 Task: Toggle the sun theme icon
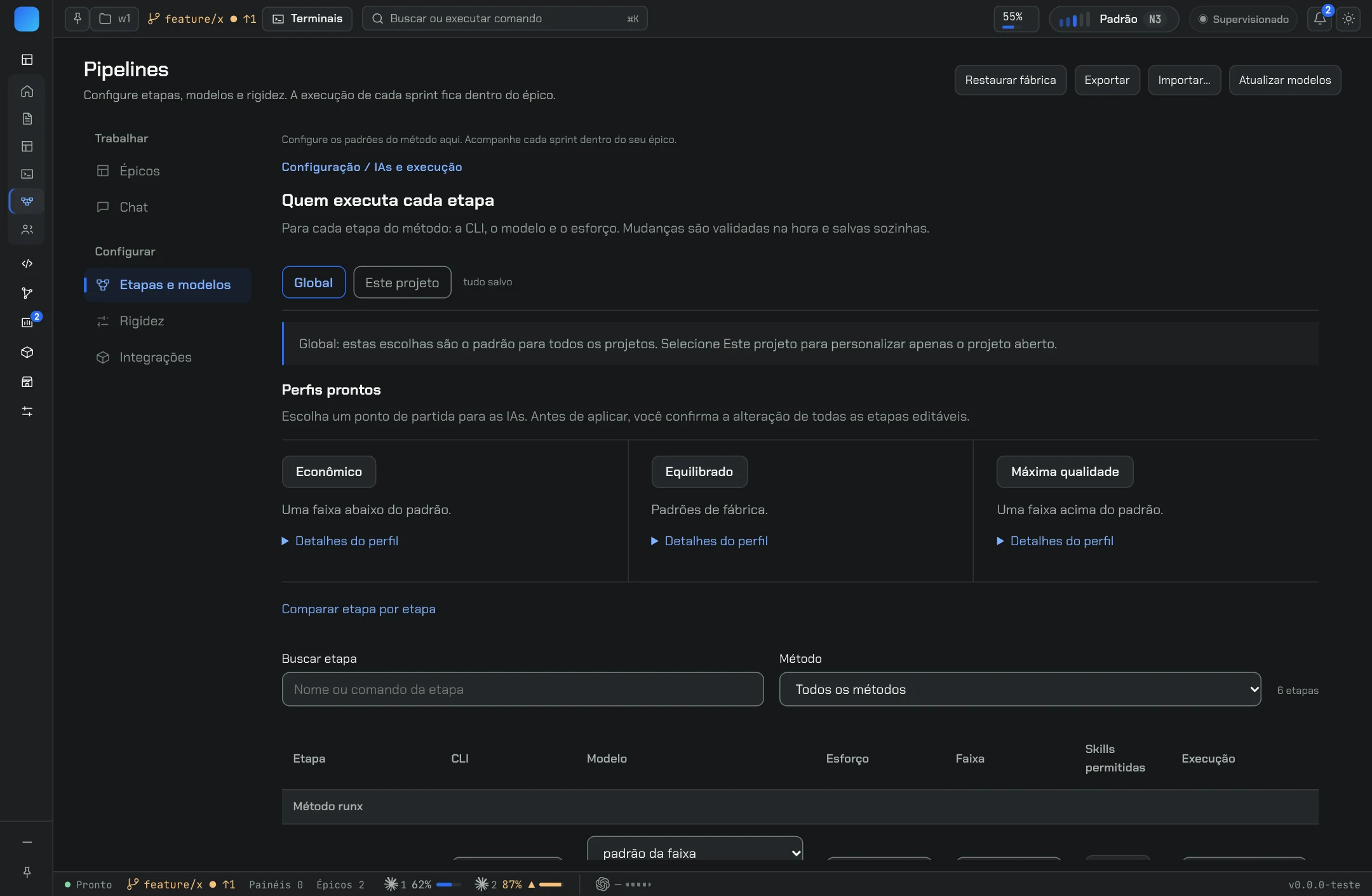(x=1348, y=18)
